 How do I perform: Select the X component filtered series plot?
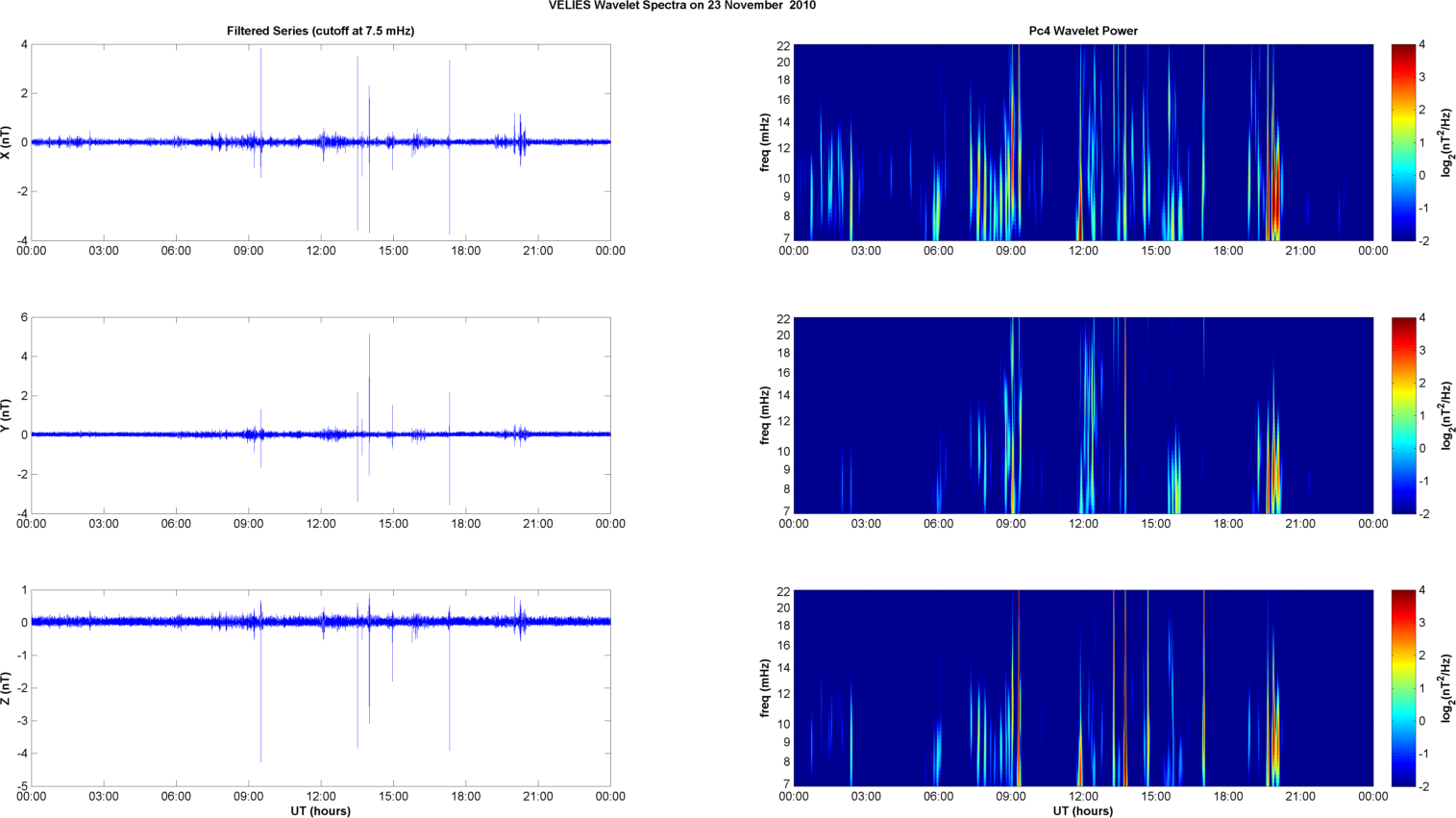point(320,142)
